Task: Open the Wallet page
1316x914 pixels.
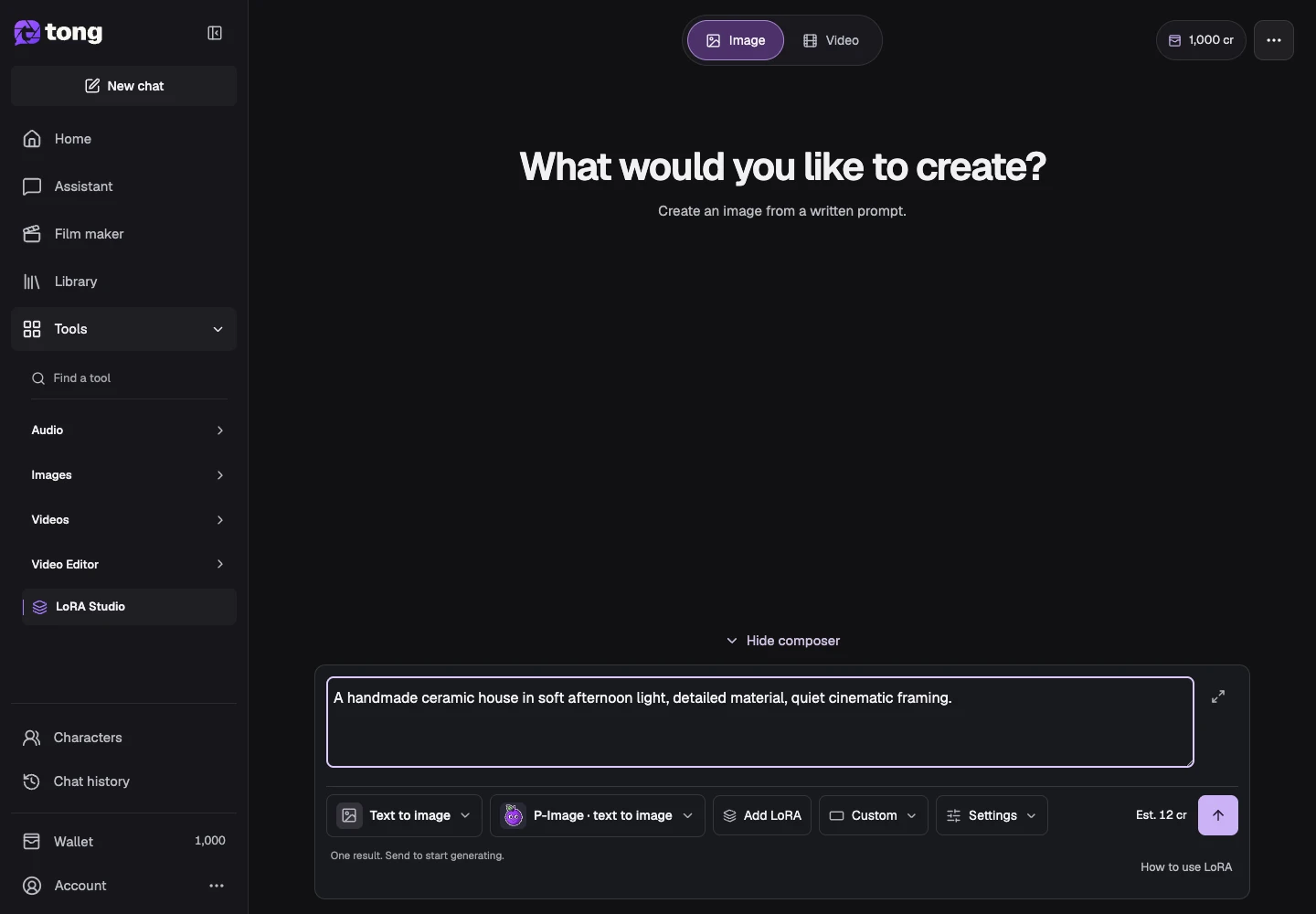Action: pyautogui.click(x=124, y=842)
